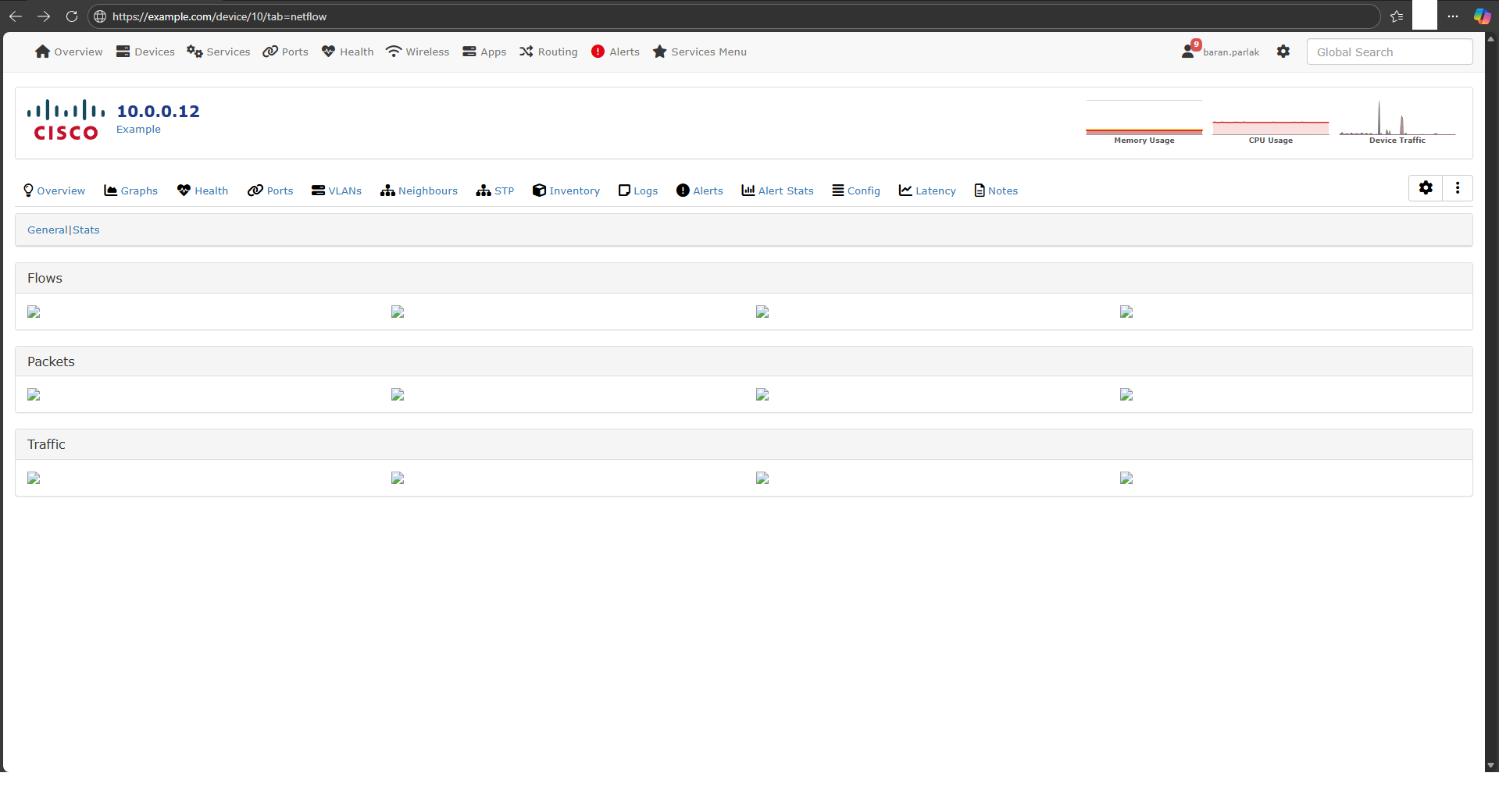Click the baran.parlak username

click(x=1231, y=52)
